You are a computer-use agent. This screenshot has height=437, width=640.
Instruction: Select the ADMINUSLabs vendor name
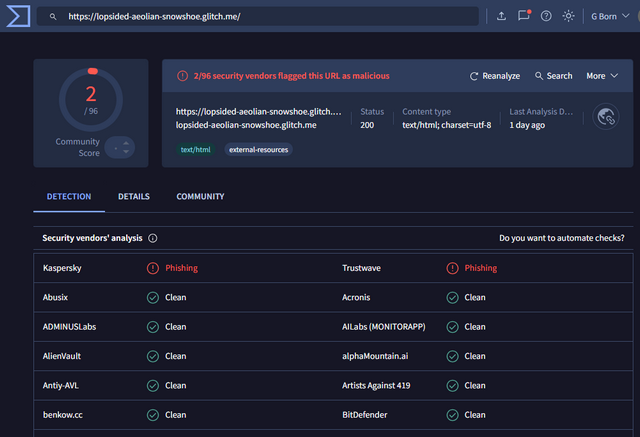click(69, 327)
